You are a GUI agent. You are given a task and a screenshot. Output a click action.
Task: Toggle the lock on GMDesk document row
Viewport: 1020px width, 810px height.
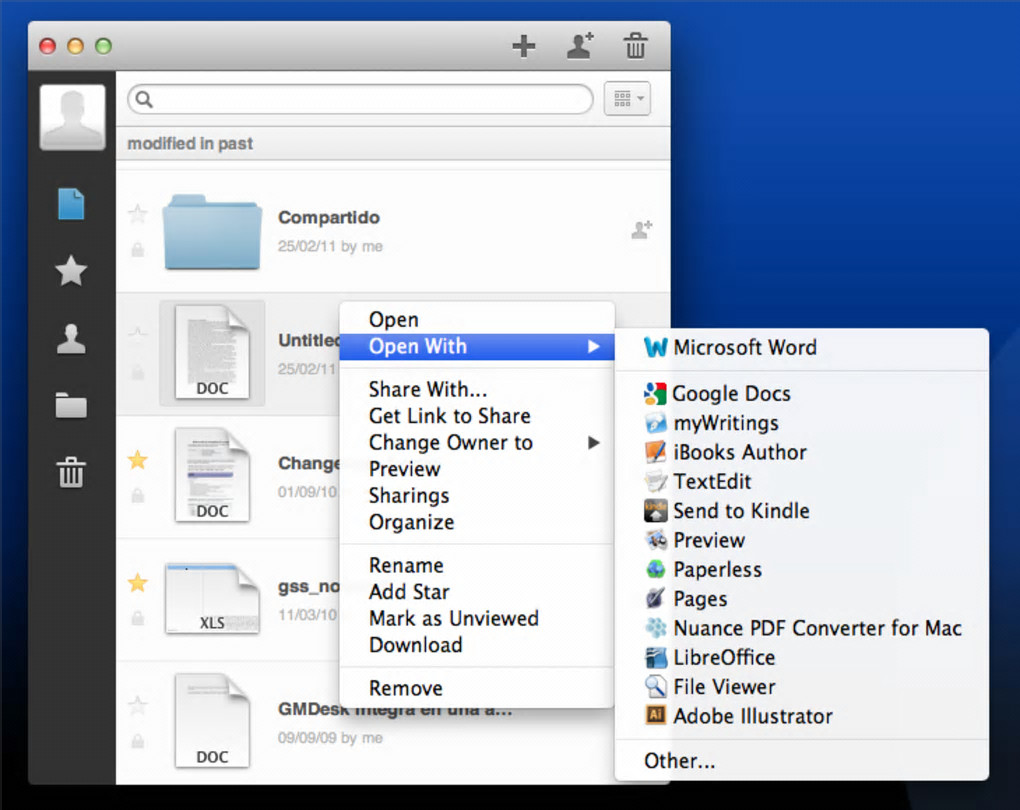point(138,741)
